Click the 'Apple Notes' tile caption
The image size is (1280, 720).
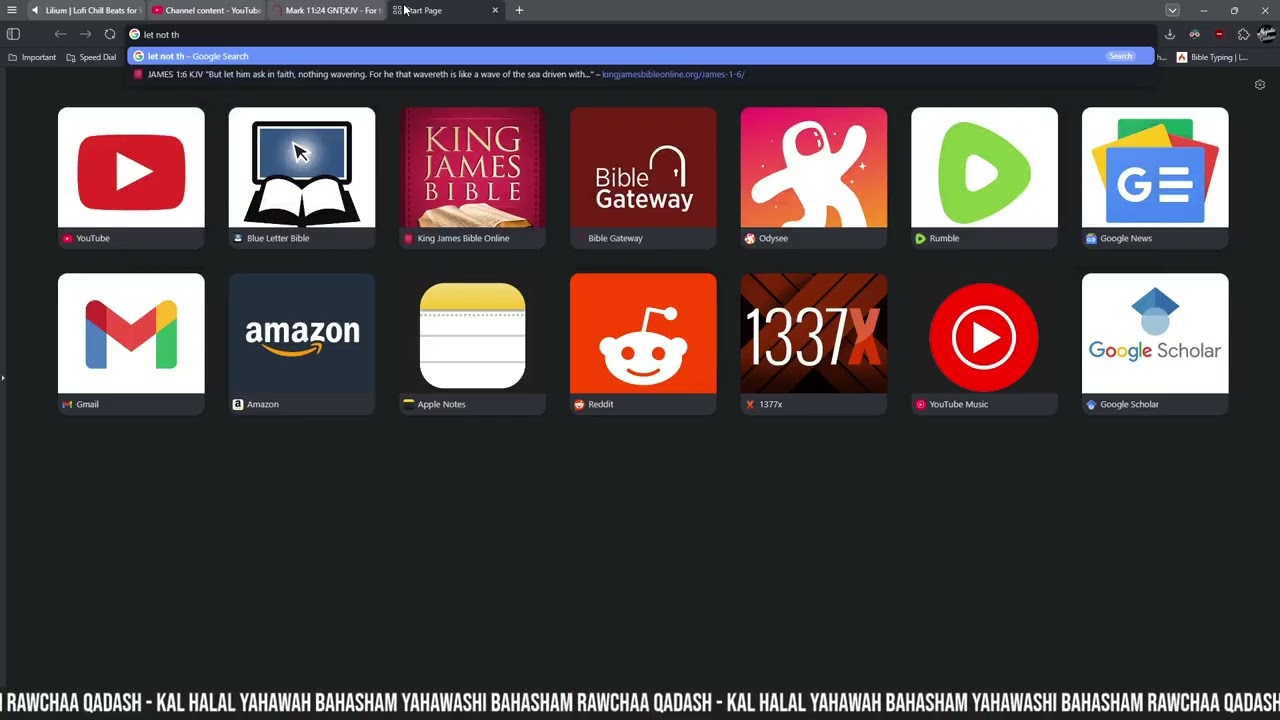click(x=441, y=404)
